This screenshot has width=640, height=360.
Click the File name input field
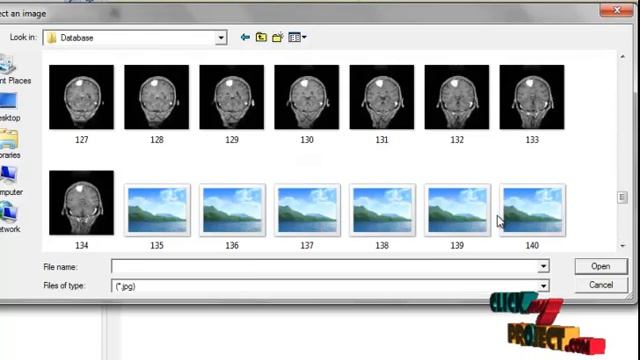(x=324, y=267)
